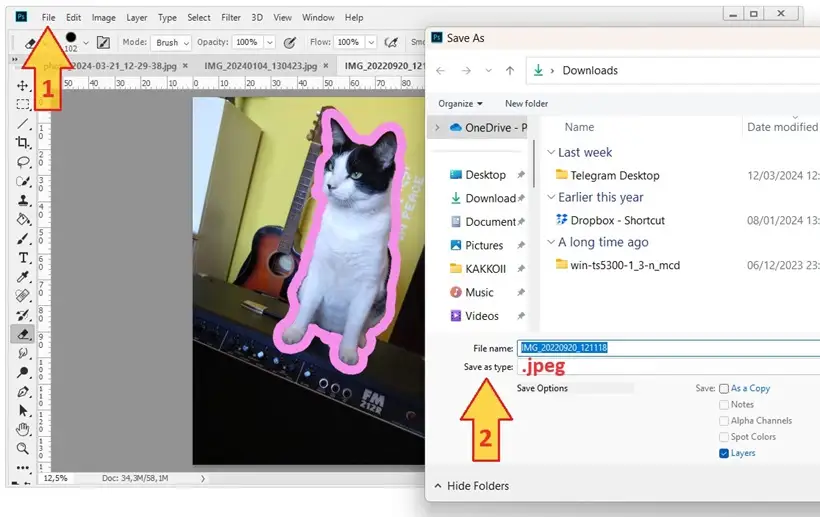Click the Downloads address bar
Image resolution: width=820 pixels, height=517 pixels.
[x=673, y=71]
